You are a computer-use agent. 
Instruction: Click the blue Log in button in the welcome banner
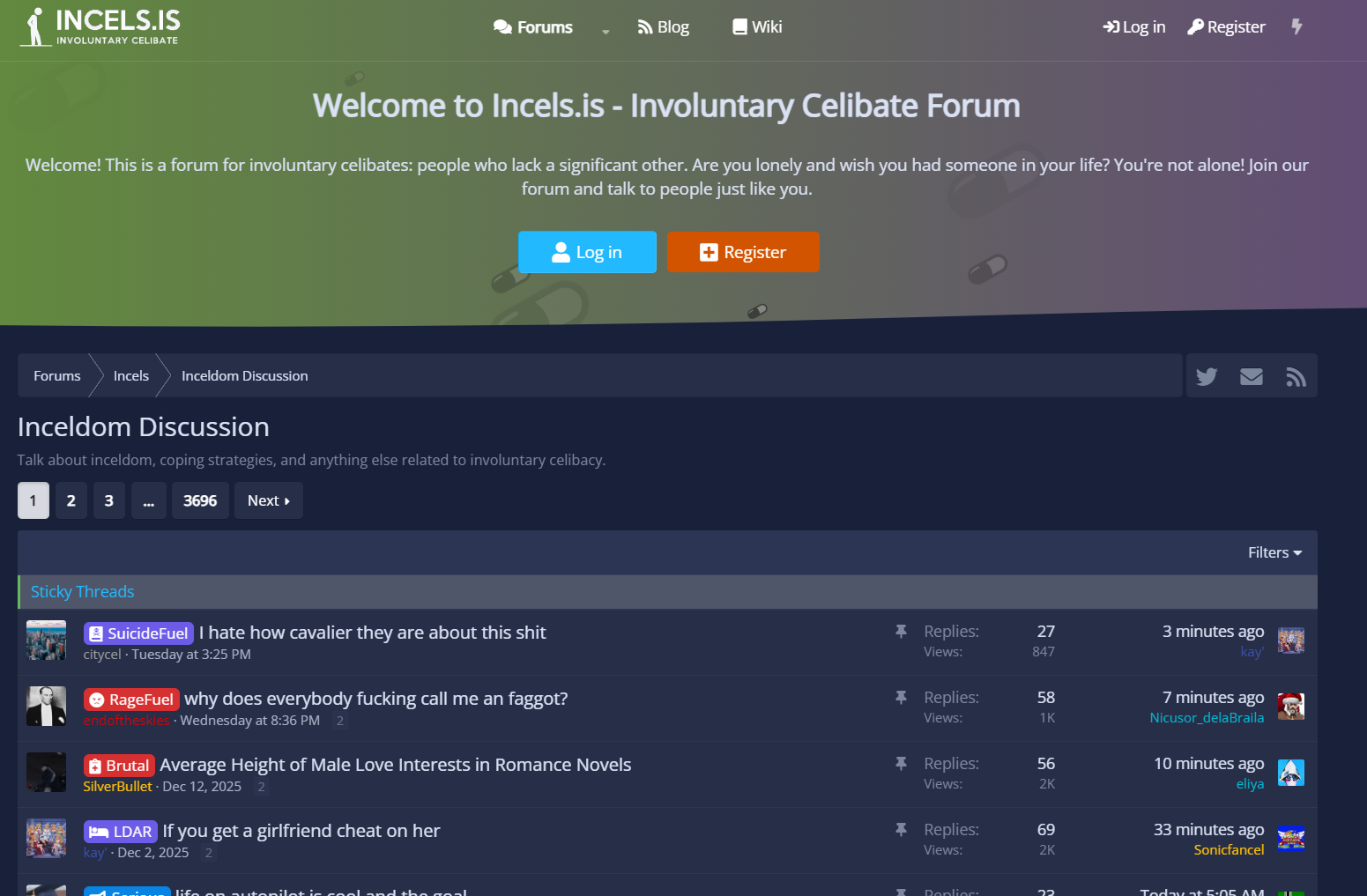click(x=587, y=252)
